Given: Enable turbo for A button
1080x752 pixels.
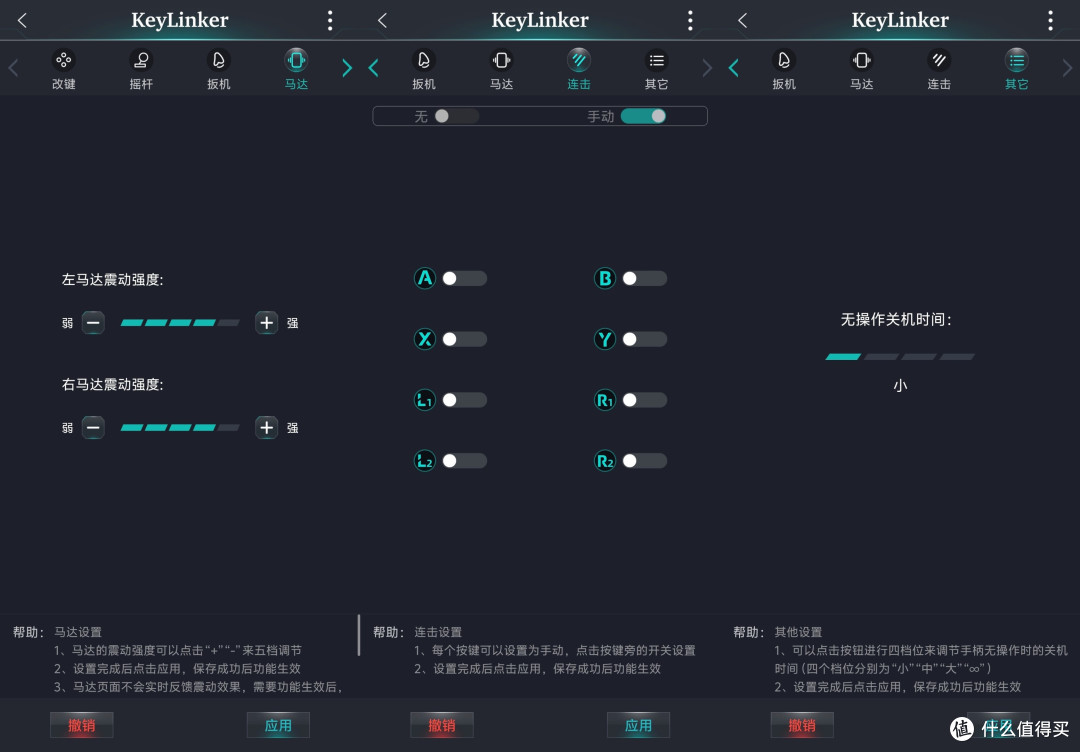Looking at the screenshot, I should point(464,278).
